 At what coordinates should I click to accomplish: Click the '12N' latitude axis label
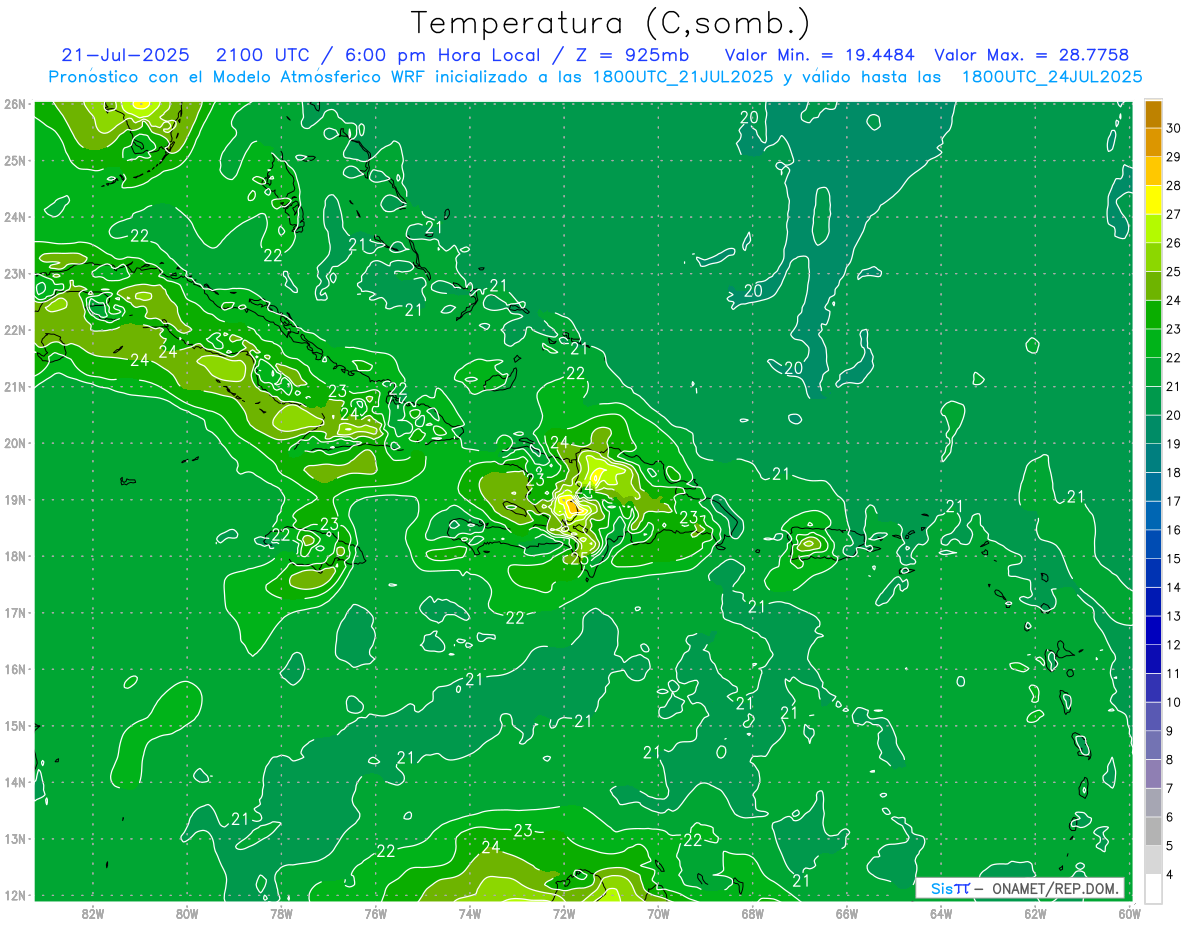(14, 896)
